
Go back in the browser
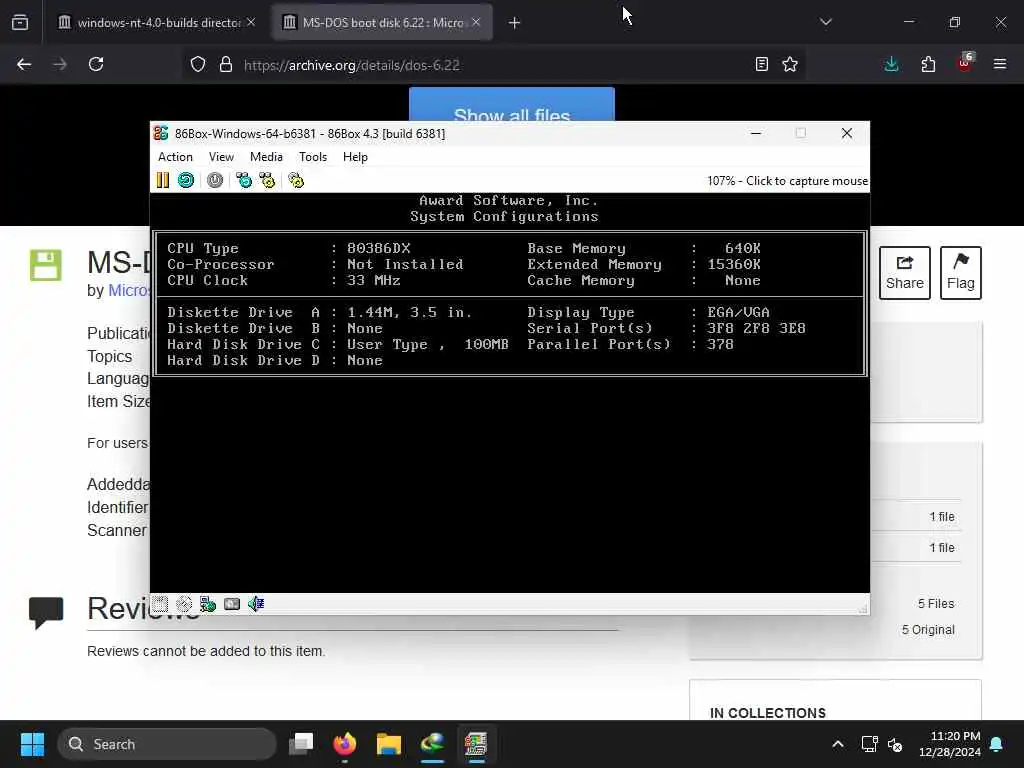tap(24, 64)
